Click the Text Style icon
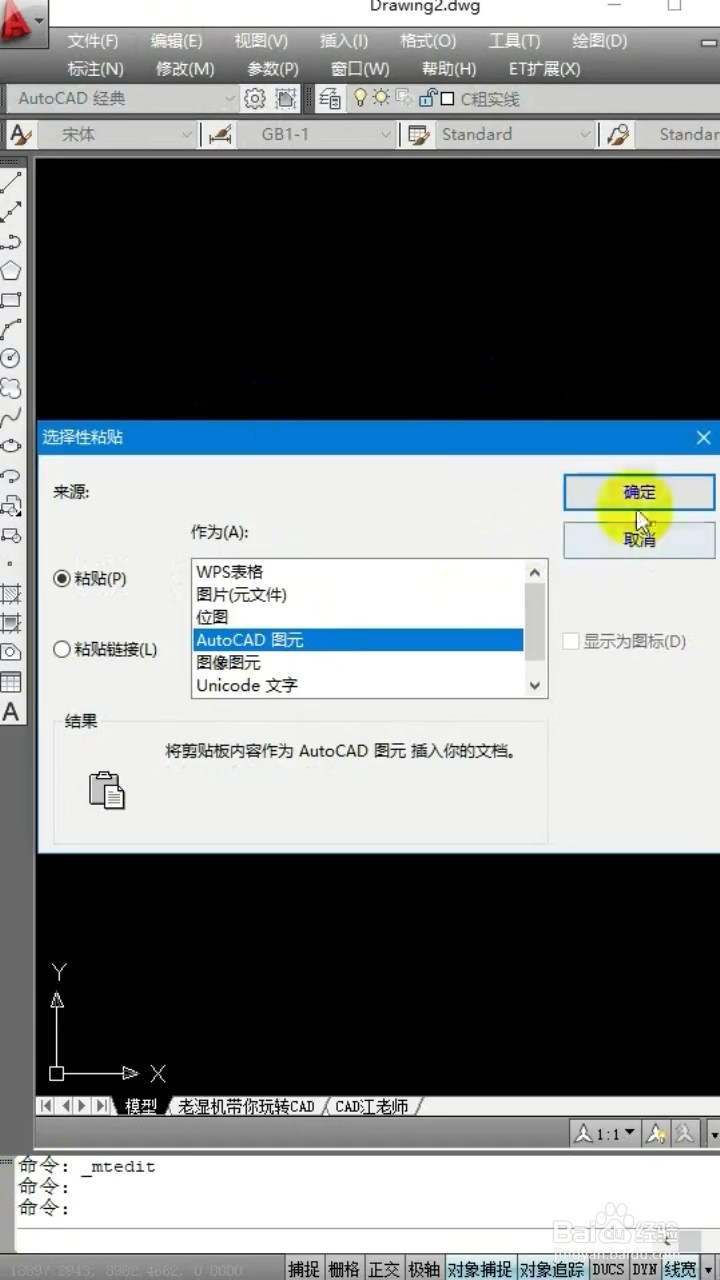The height and width of the screenshot is (1280, 720). 19,134
